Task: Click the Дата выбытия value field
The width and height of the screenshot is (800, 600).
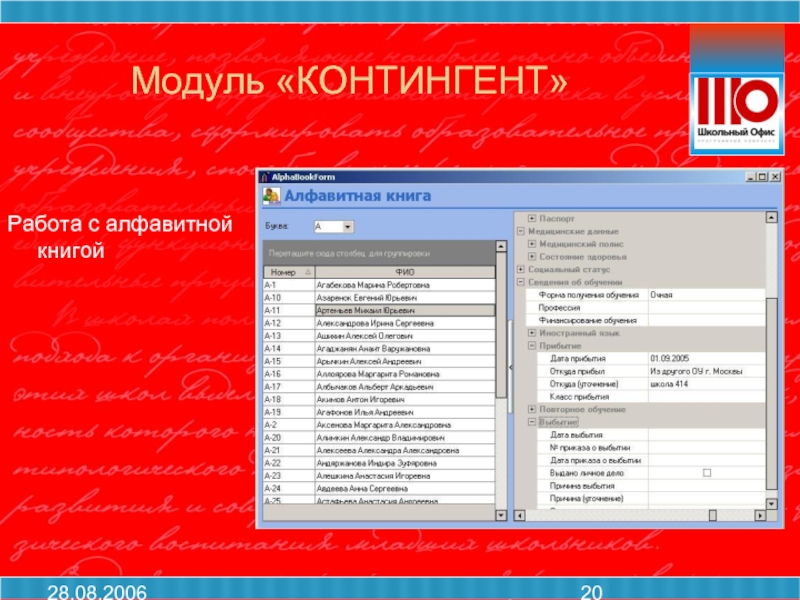Action: (707, 435)
